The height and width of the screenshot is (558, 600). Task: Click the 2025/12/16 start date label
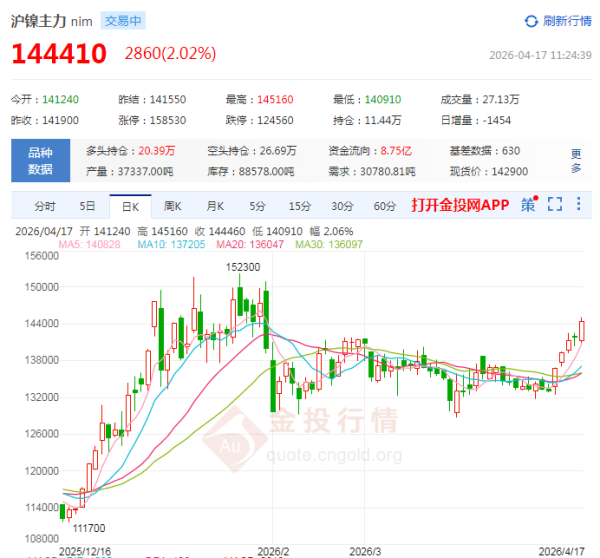(85, 551)
